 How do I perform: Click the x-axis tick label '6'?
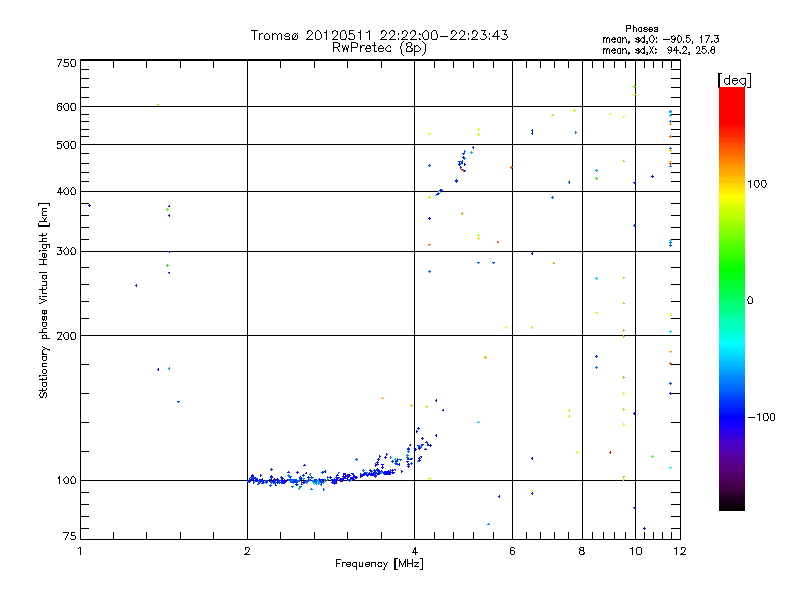[x=512, y=551]
